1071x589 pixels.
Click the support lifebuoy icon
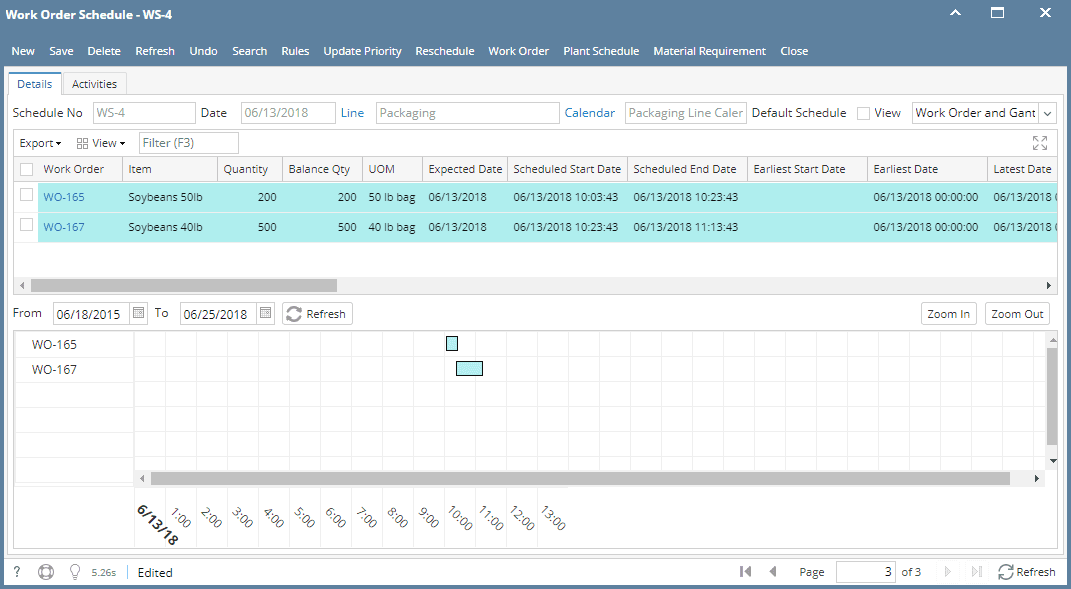coord(46,572)
